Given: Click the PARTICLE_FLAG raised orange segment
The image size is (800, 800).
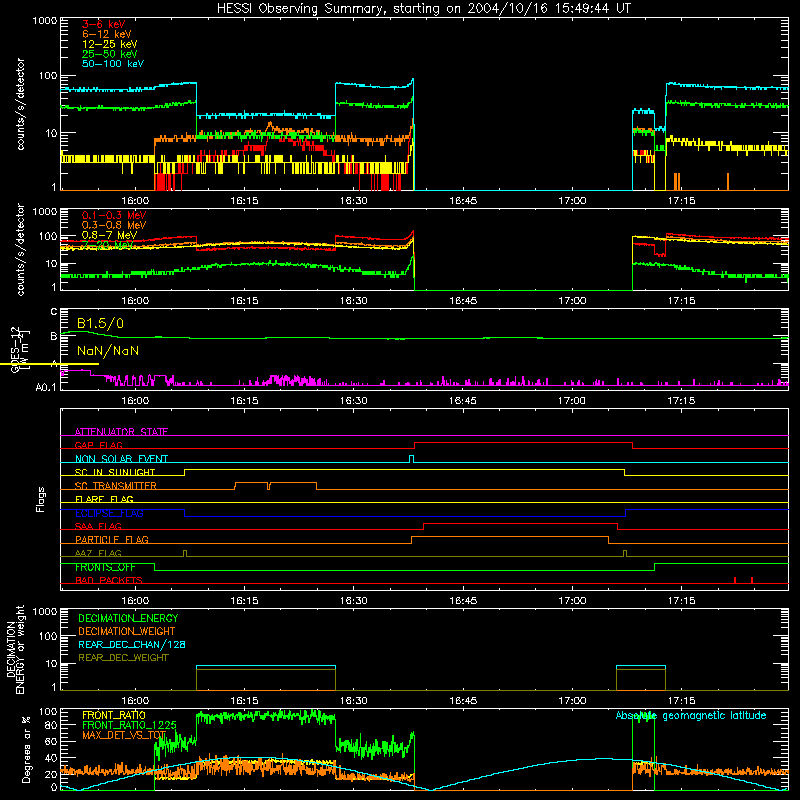Looking at the screenshot, I should click(x=510, y=537).
